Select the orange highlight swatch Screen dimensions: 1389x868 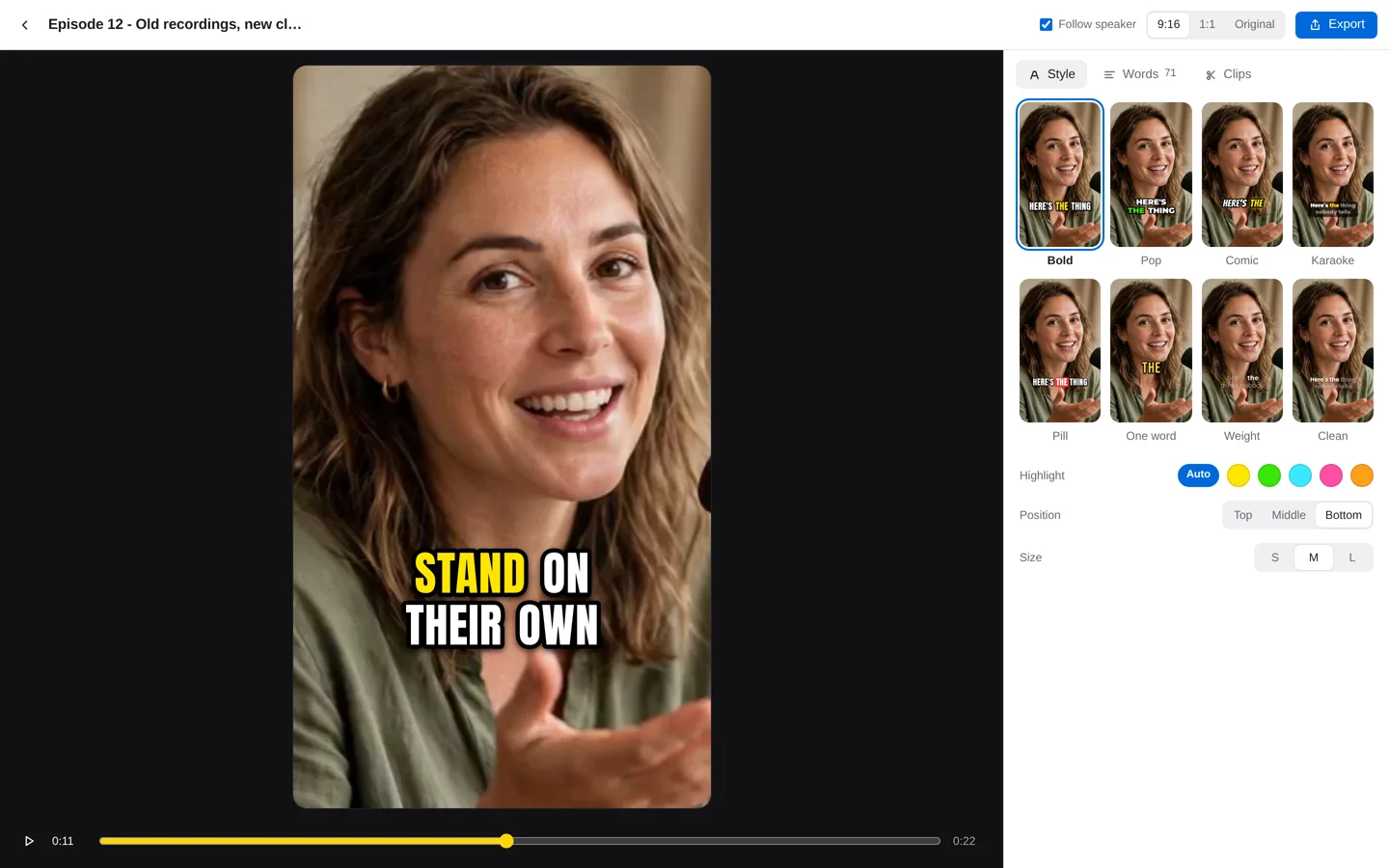(x=1362, y=475)
